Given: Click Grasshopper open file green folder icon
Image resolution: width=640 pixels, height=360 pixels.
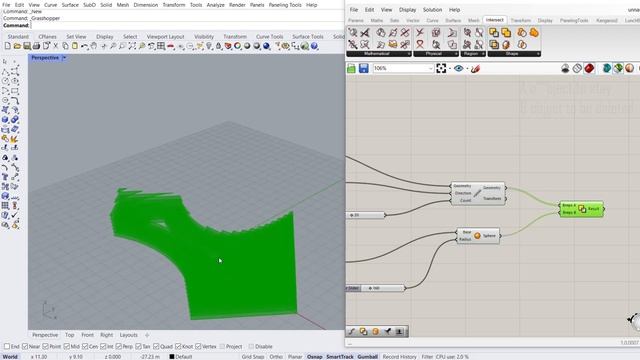Looking at the screenshot, I should pos(351,68).
